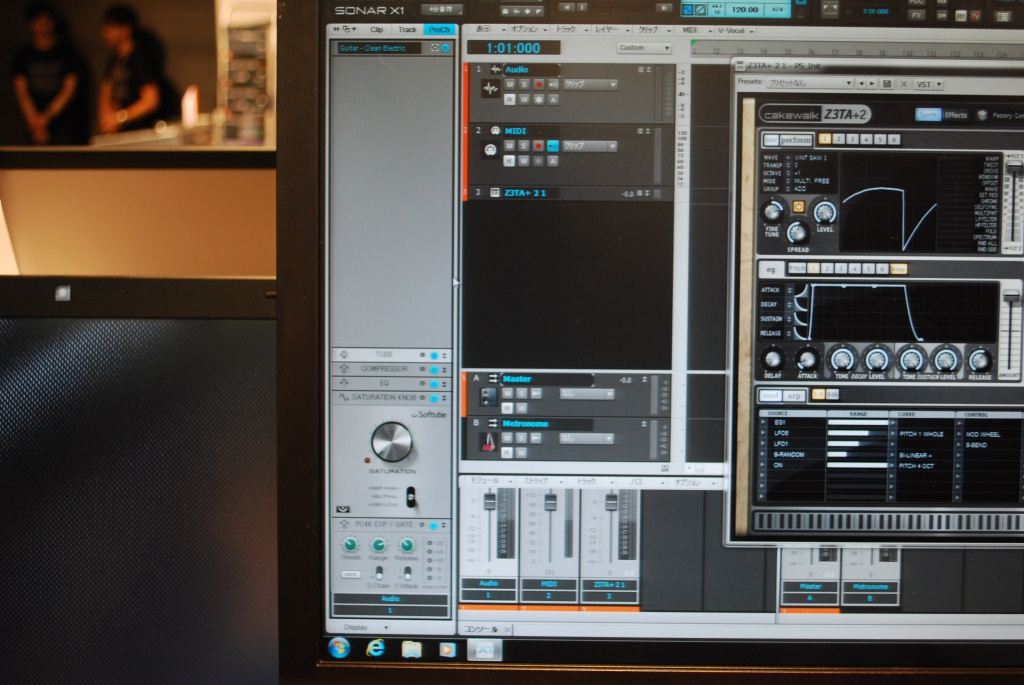Open Internet Explorer from the taskbar

pos(376,648)
